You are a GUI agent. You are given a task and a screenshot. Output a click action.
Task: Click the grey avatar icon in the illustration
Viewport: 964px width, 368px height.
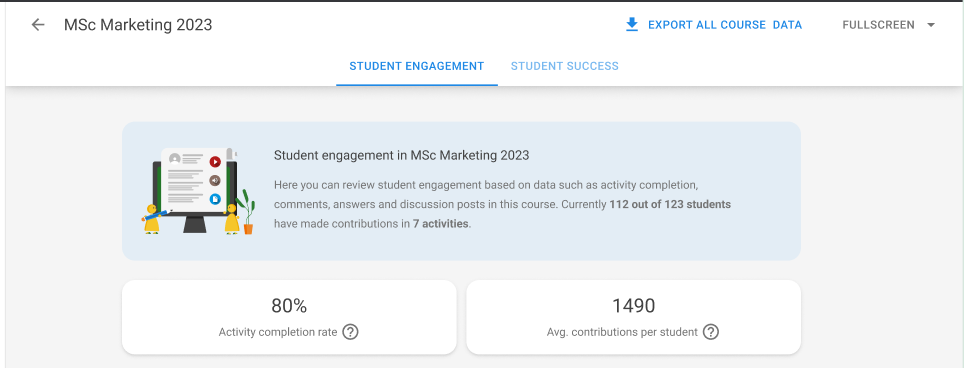pyautogui.click(x=175, y=159)
